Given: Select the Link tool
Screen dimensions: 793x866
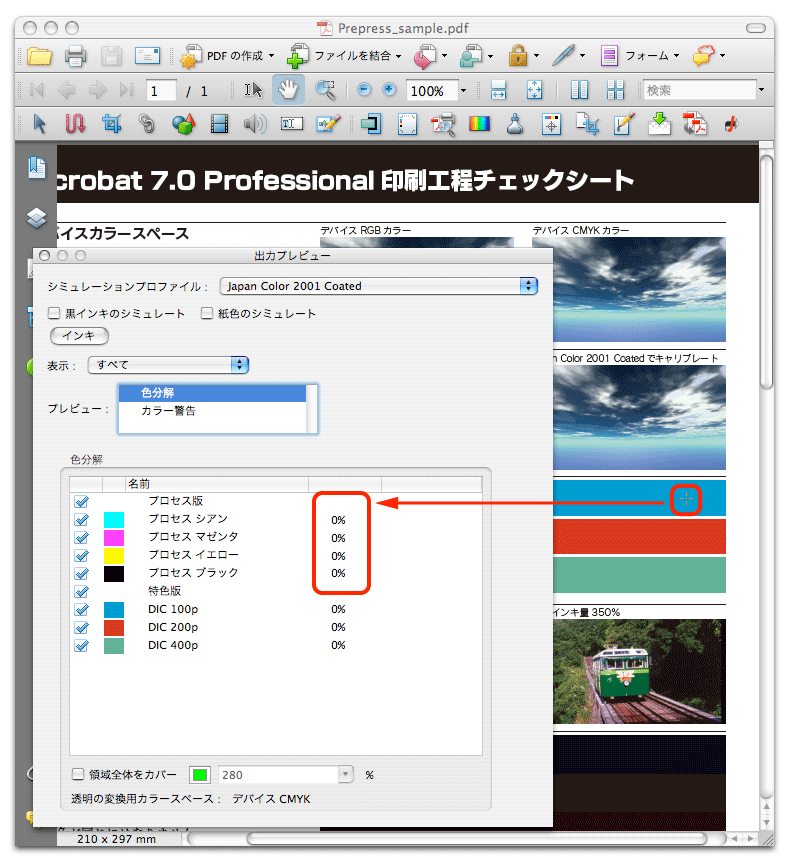Looking at the screenshot, I should [x=146, y=124].
